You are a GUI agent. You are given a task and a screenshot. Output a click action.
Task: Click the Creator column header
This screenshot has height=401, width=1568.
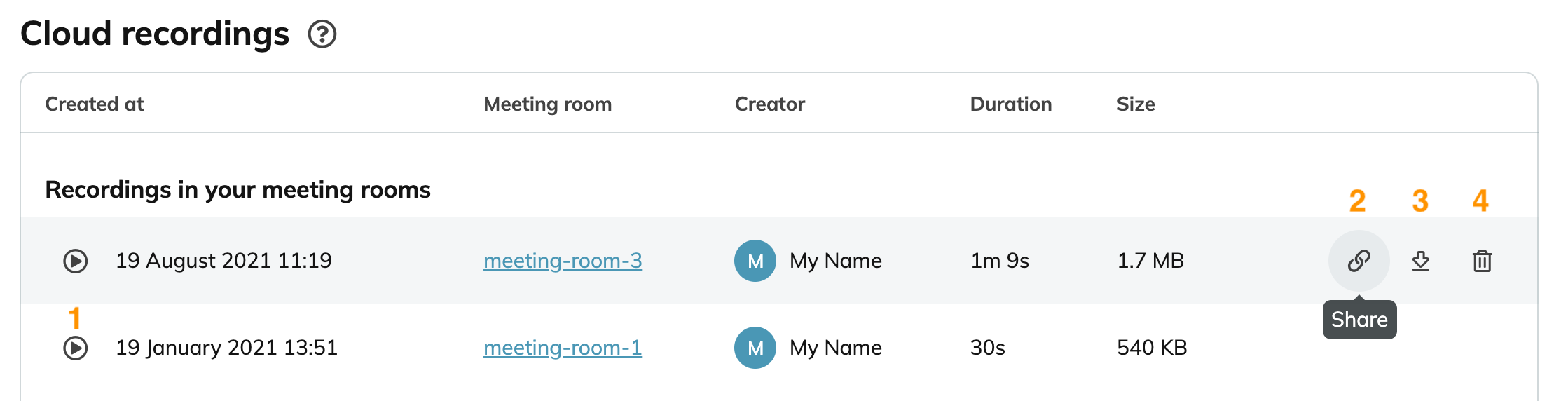pyautogui.click(x=770, y=104)
